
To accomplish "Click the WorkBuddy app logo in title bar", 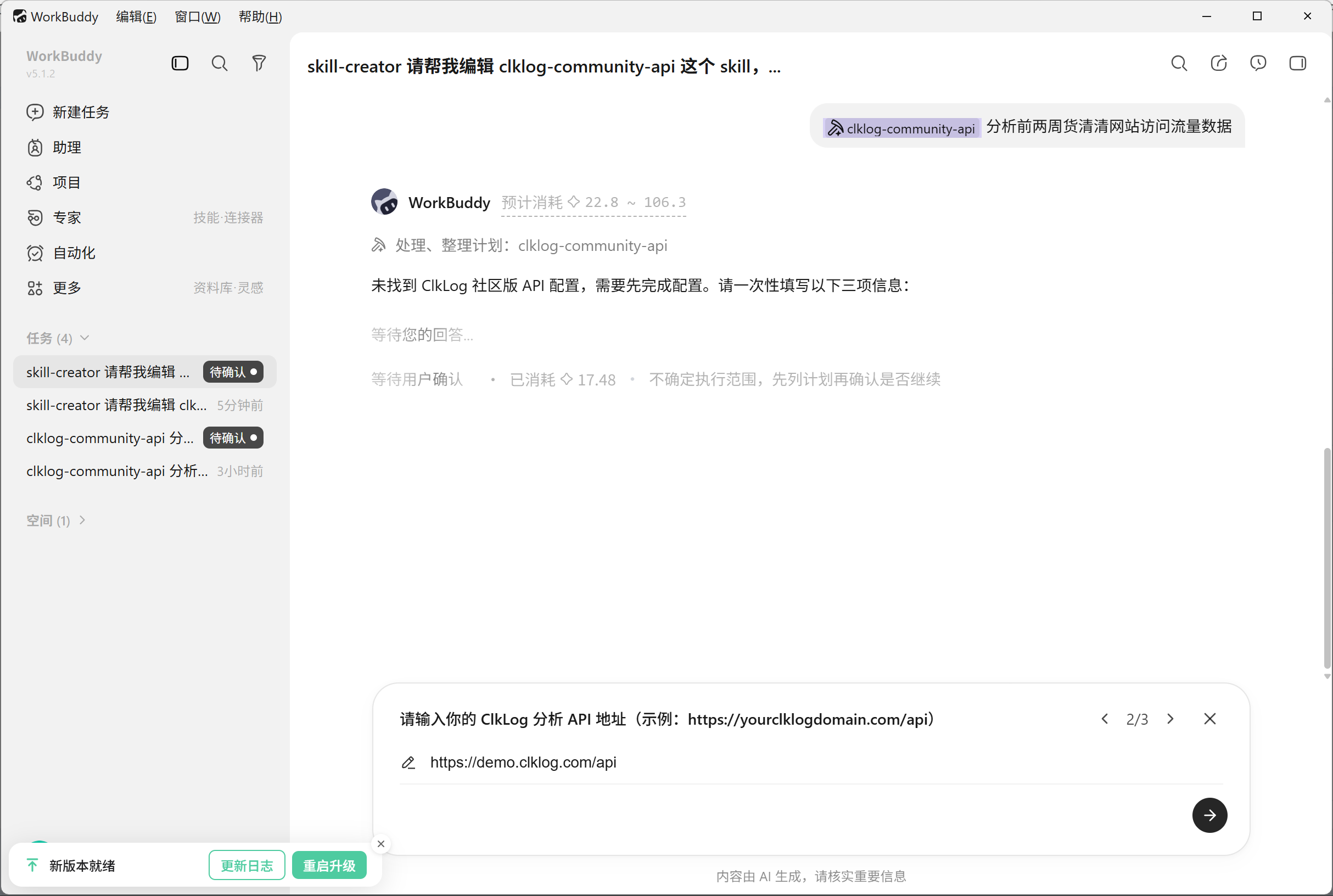I will 19,16.
